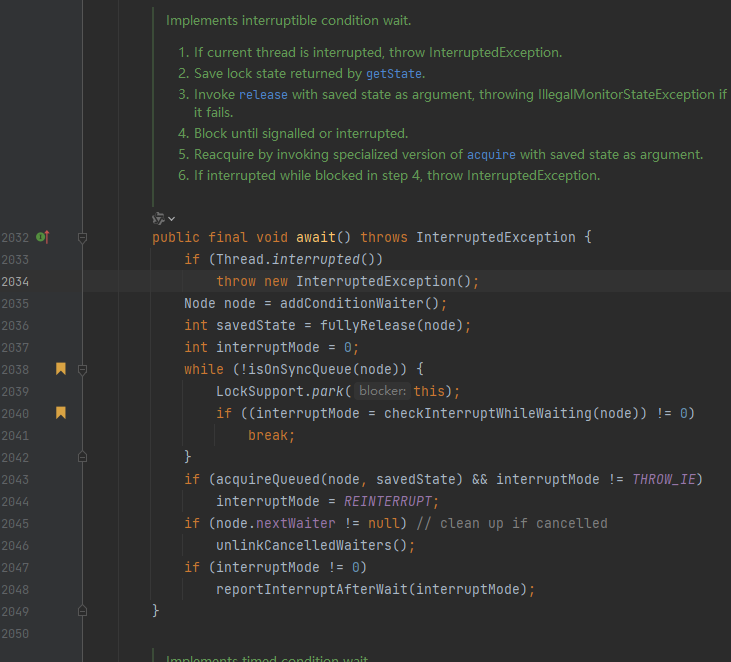Screen dimensions: 731x662
Task: Click line number 2047 in the gutter
Action: pyautogui.click(x=15, y=567)
